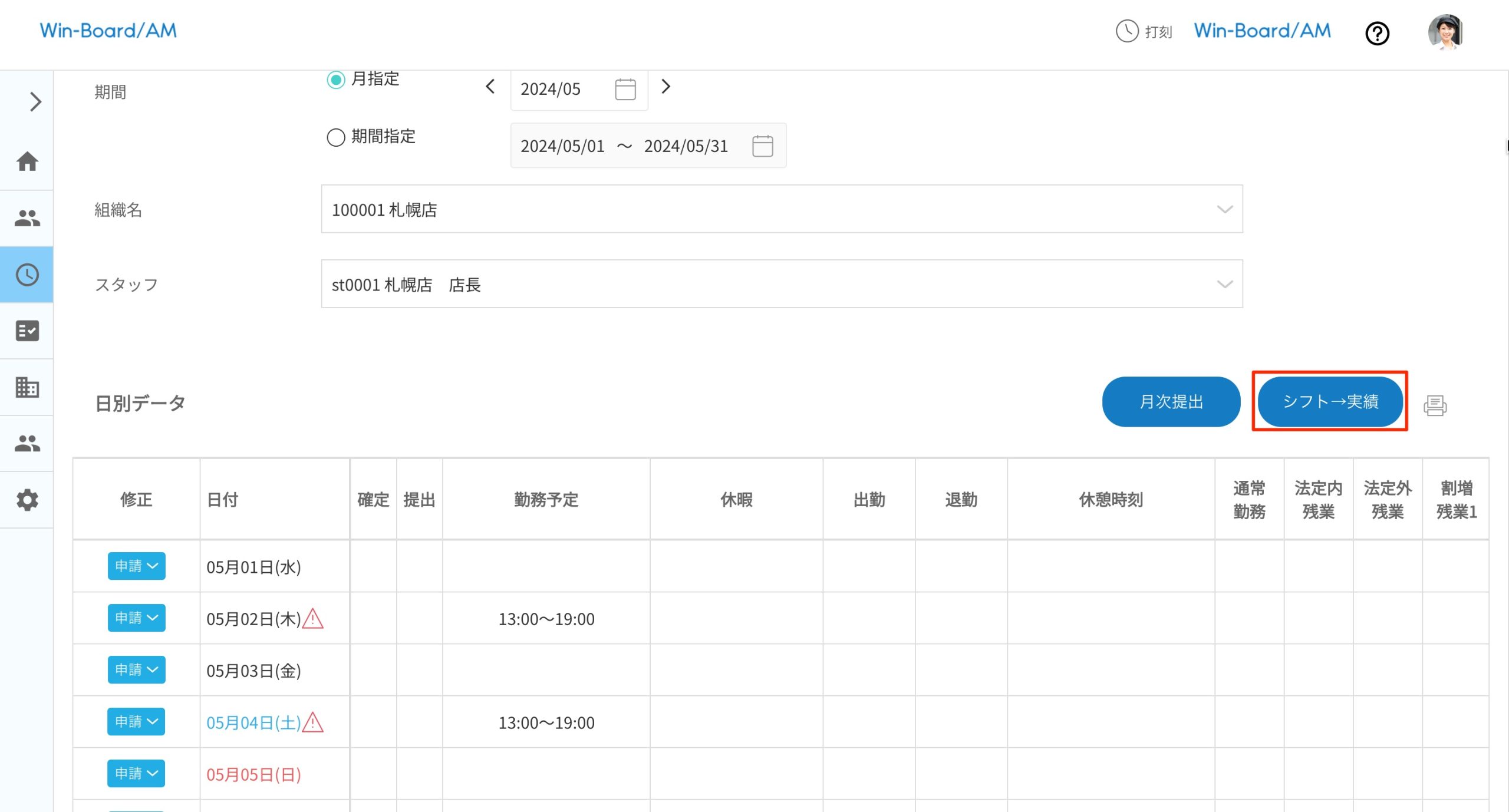Screen dimensions: 1509x812
Task: Select the 月指定 radio button
Action: tap(336, 80)
